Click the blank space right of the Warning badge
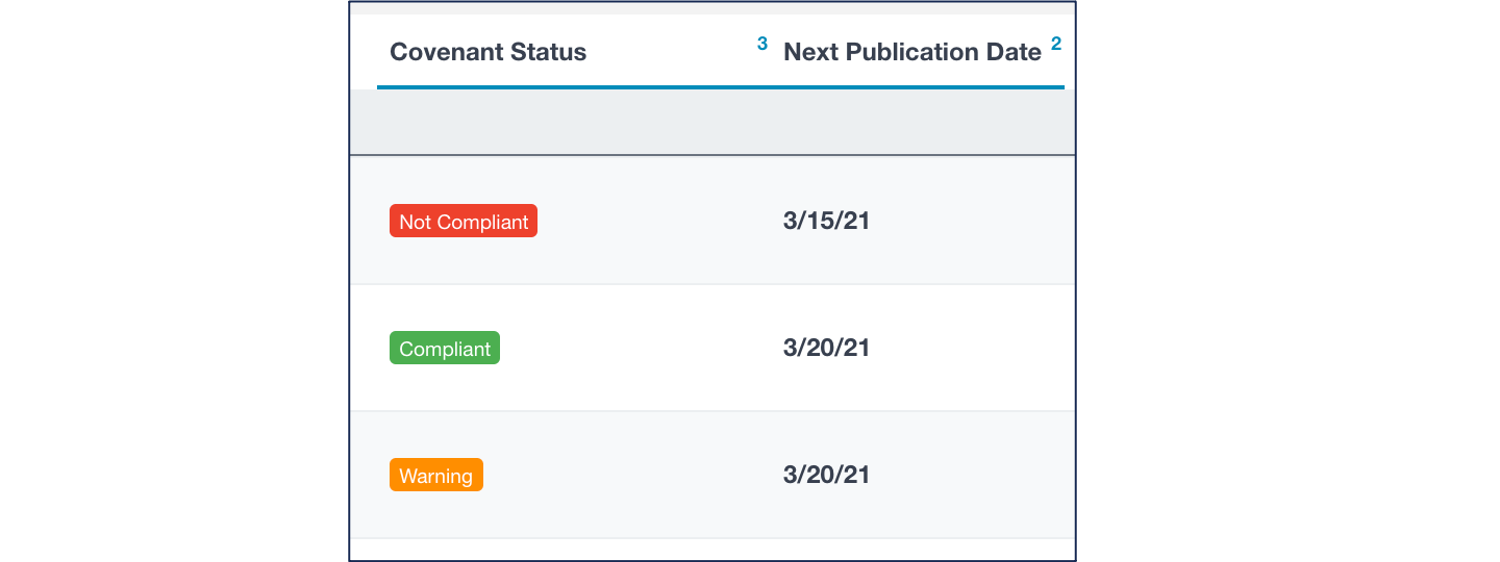Screen dimensions: 1500x562 pyautogui.click(x=620, y=475)
